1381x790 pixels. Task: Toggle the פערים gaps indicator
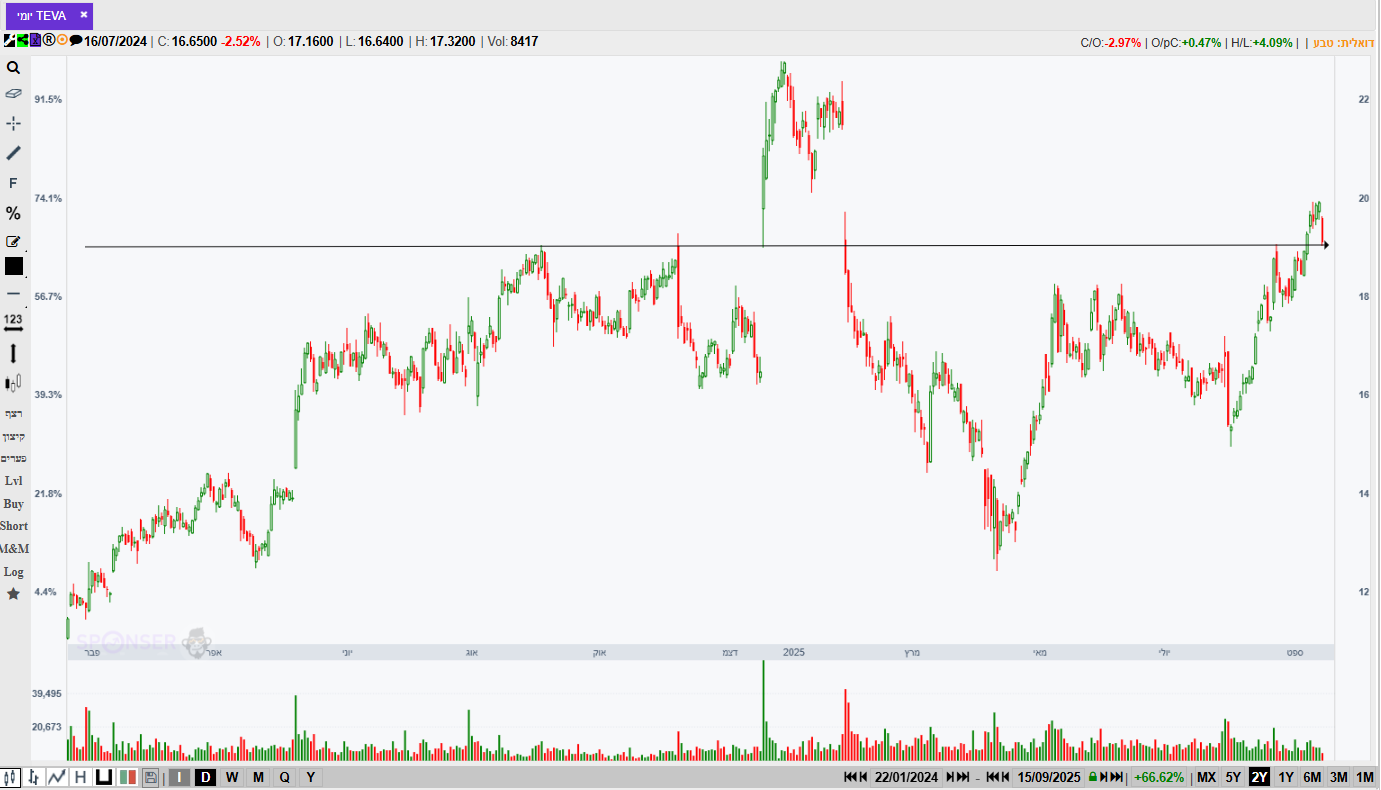[14, 458]
